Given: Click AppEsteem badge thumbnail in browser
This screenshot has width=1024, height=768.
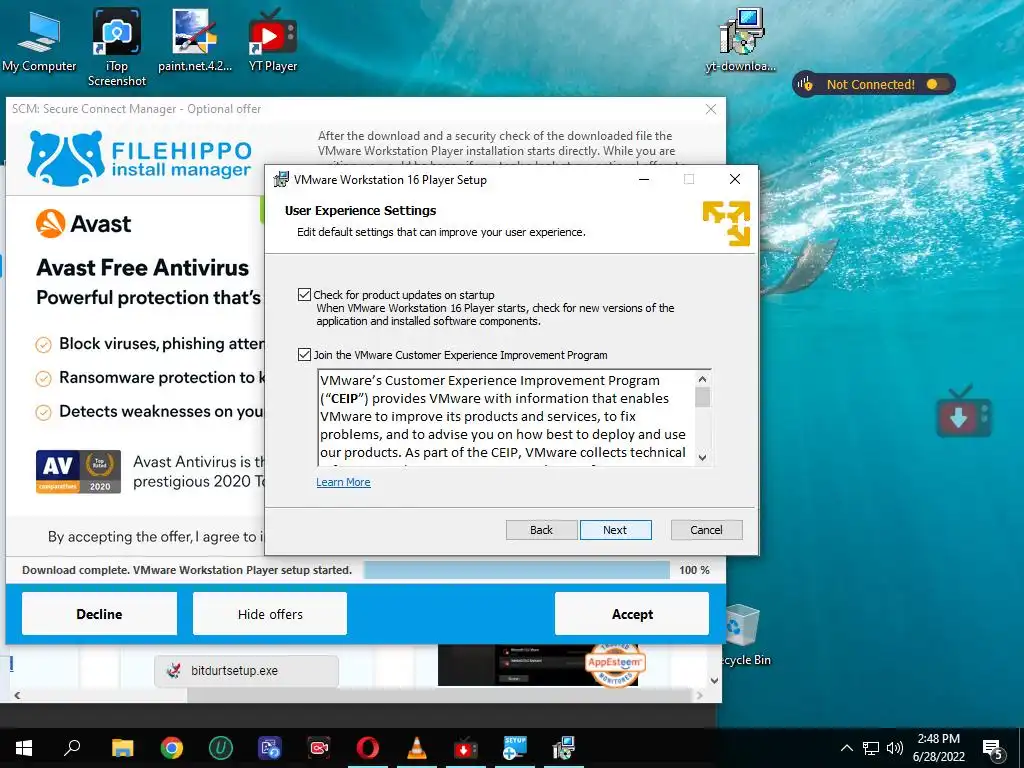Looking at the screenshot, I should pyautogui.click(x=614, y=664).
